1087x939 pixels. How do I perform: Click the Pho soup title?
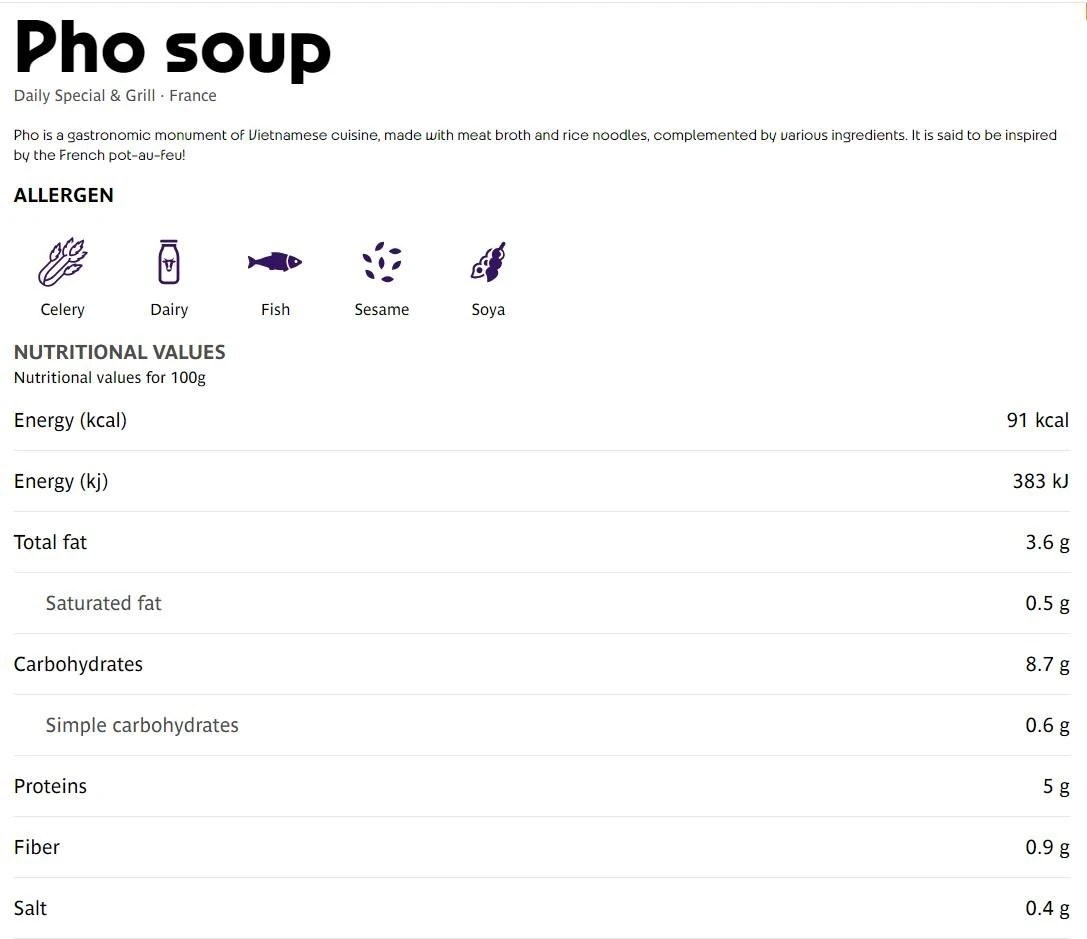[x=172, y=48]
